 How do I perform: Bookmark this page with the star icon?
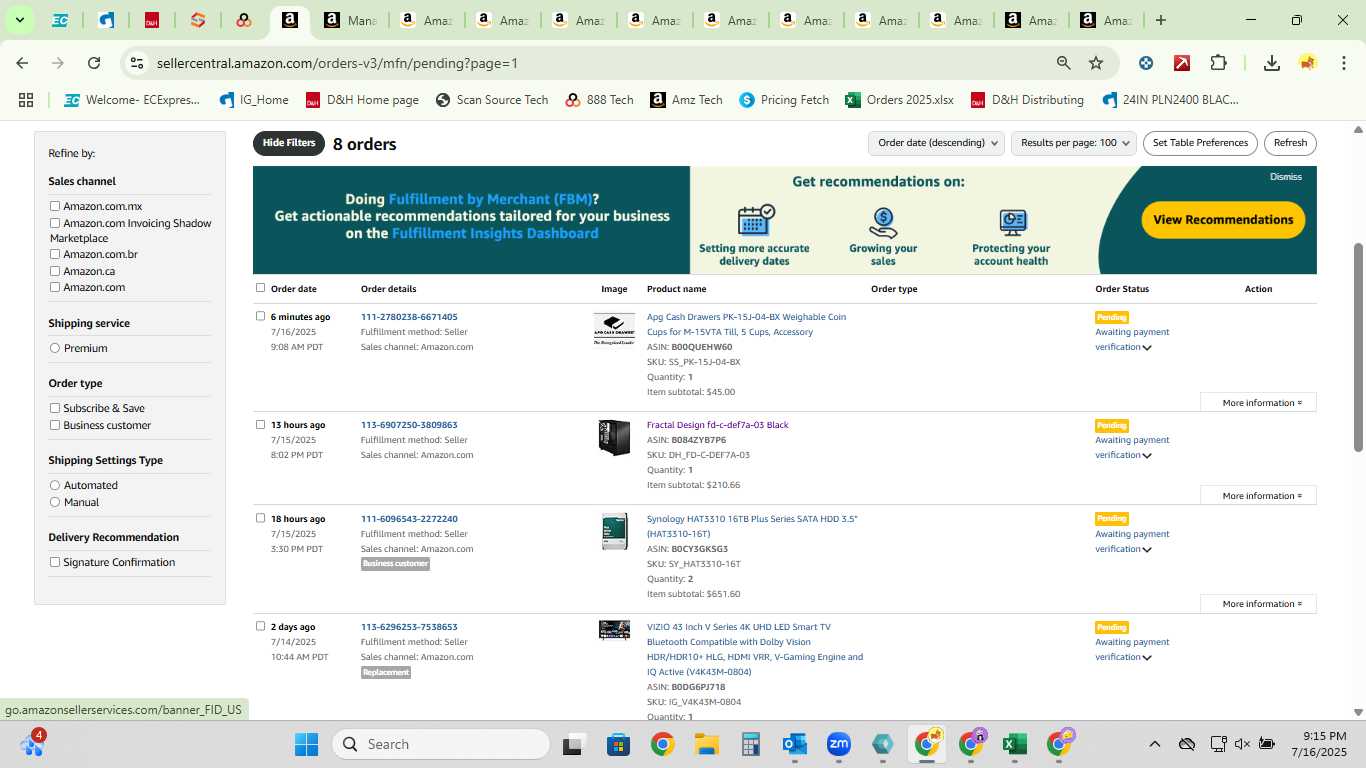pyautogui.click(x=1096, y=63)
